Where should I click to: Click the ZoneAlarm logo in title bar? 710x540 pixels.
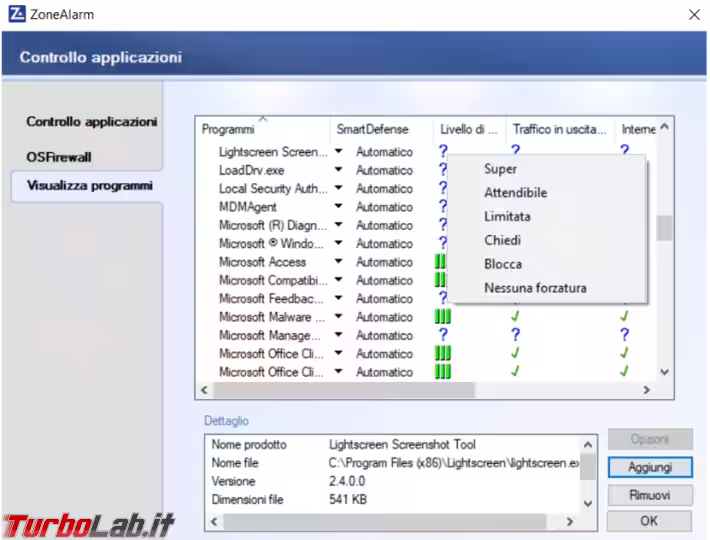[17, 14]
